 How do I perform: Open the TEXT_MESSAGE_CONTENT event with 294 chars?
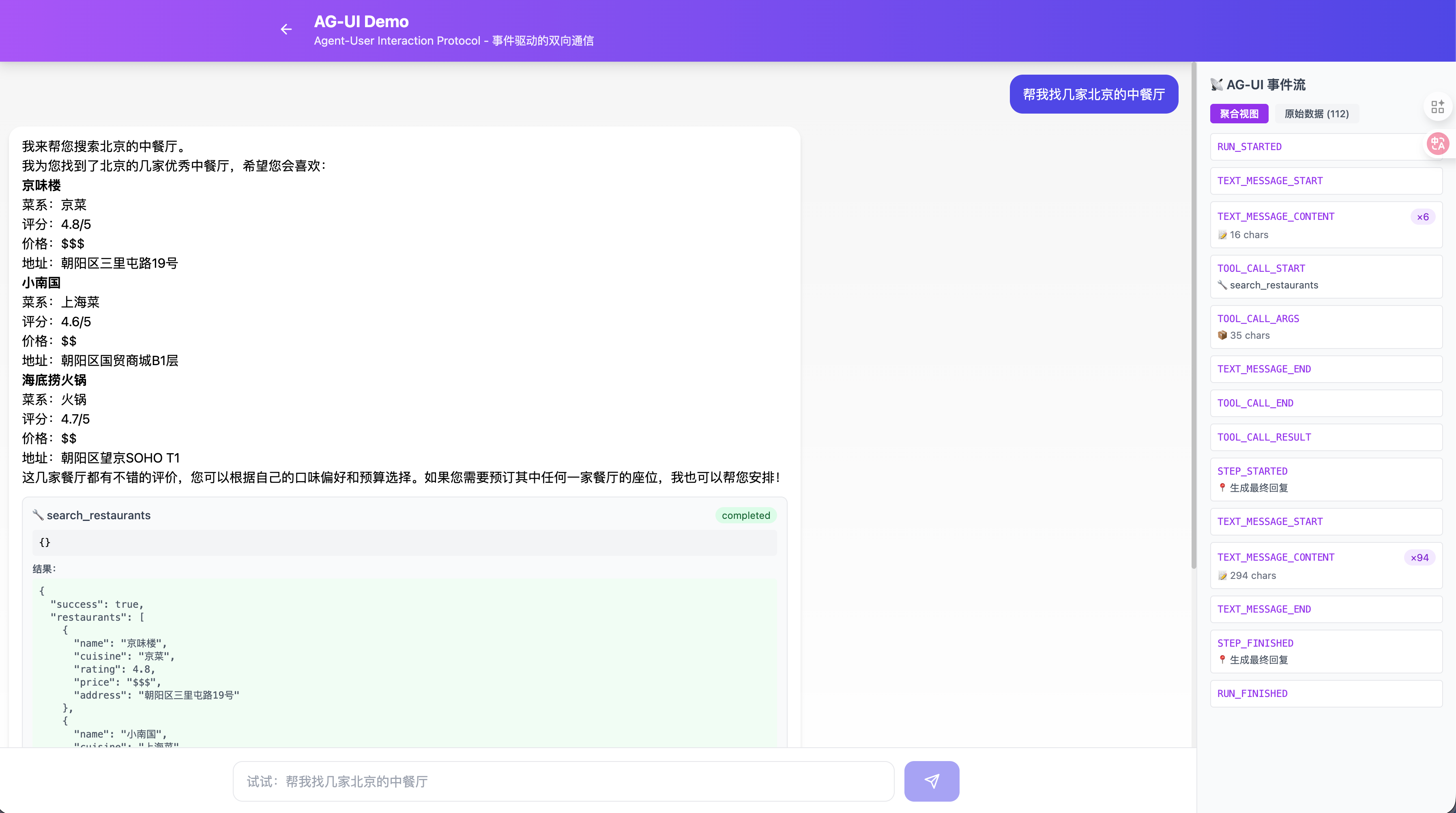click(x=1326, y=566)
